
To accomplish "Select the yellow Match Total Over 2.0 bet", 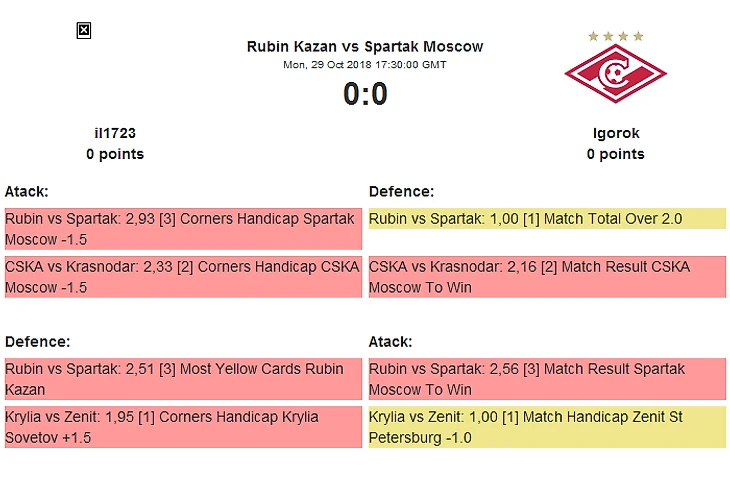I will [547, 218].
